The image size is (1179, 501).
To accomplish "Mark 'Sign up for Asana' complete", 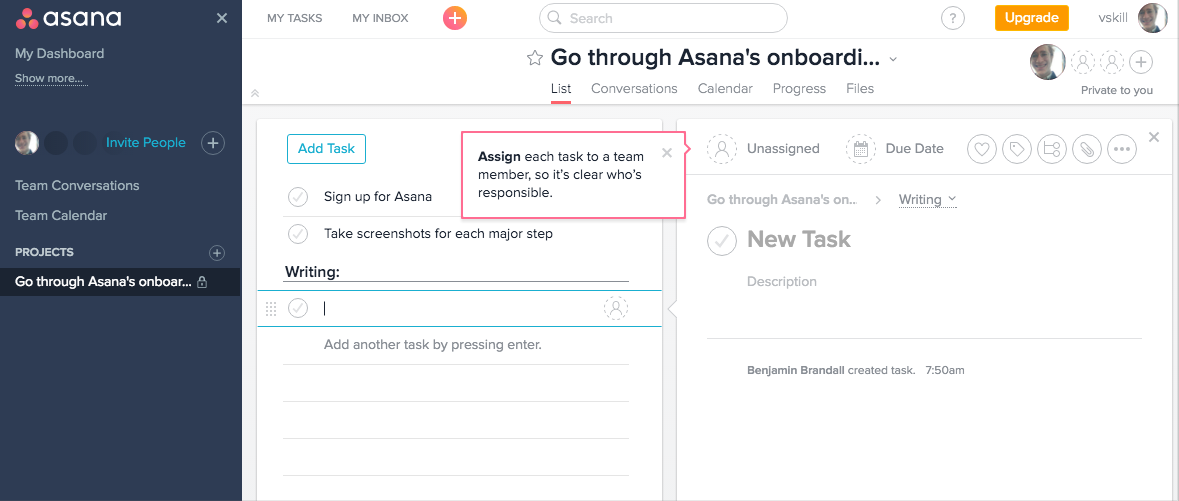I will (x=299, y=197).
